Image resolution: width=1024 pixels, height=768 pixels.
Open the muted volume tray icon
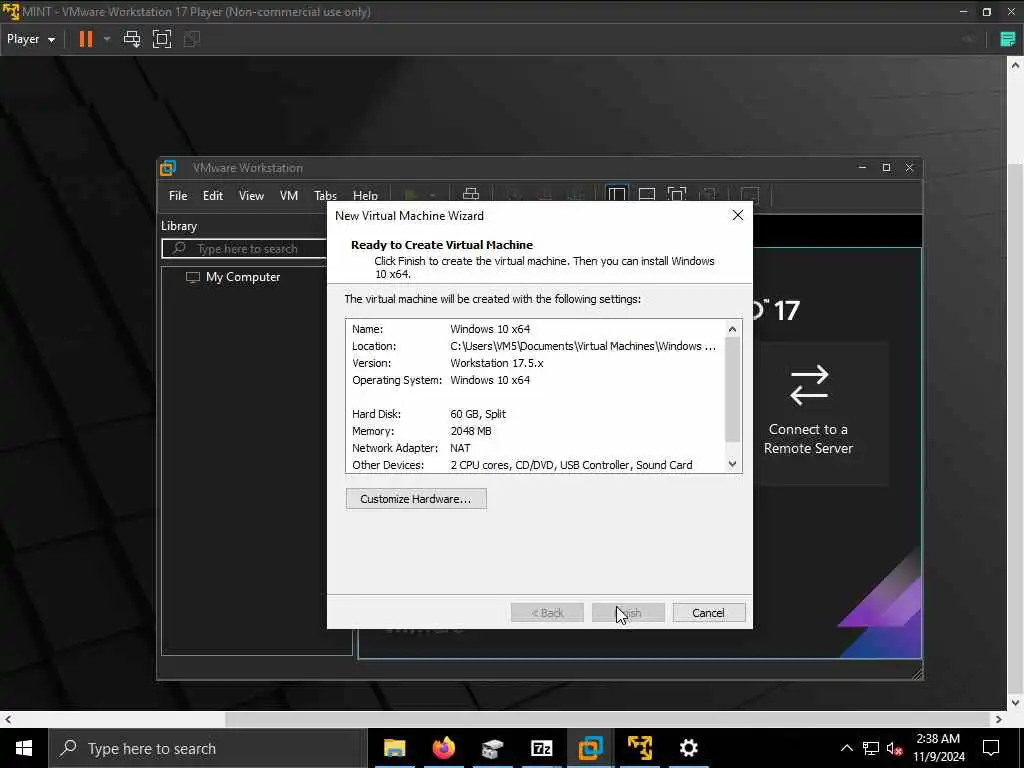(895, 748)
